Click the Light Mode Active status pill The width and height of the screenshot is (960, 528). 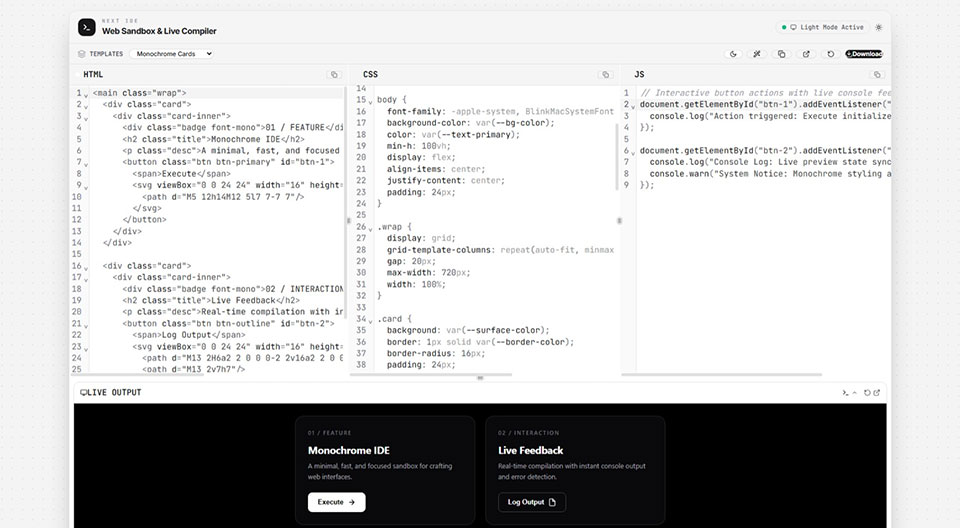pyautogui.click(x=823, y=28)
